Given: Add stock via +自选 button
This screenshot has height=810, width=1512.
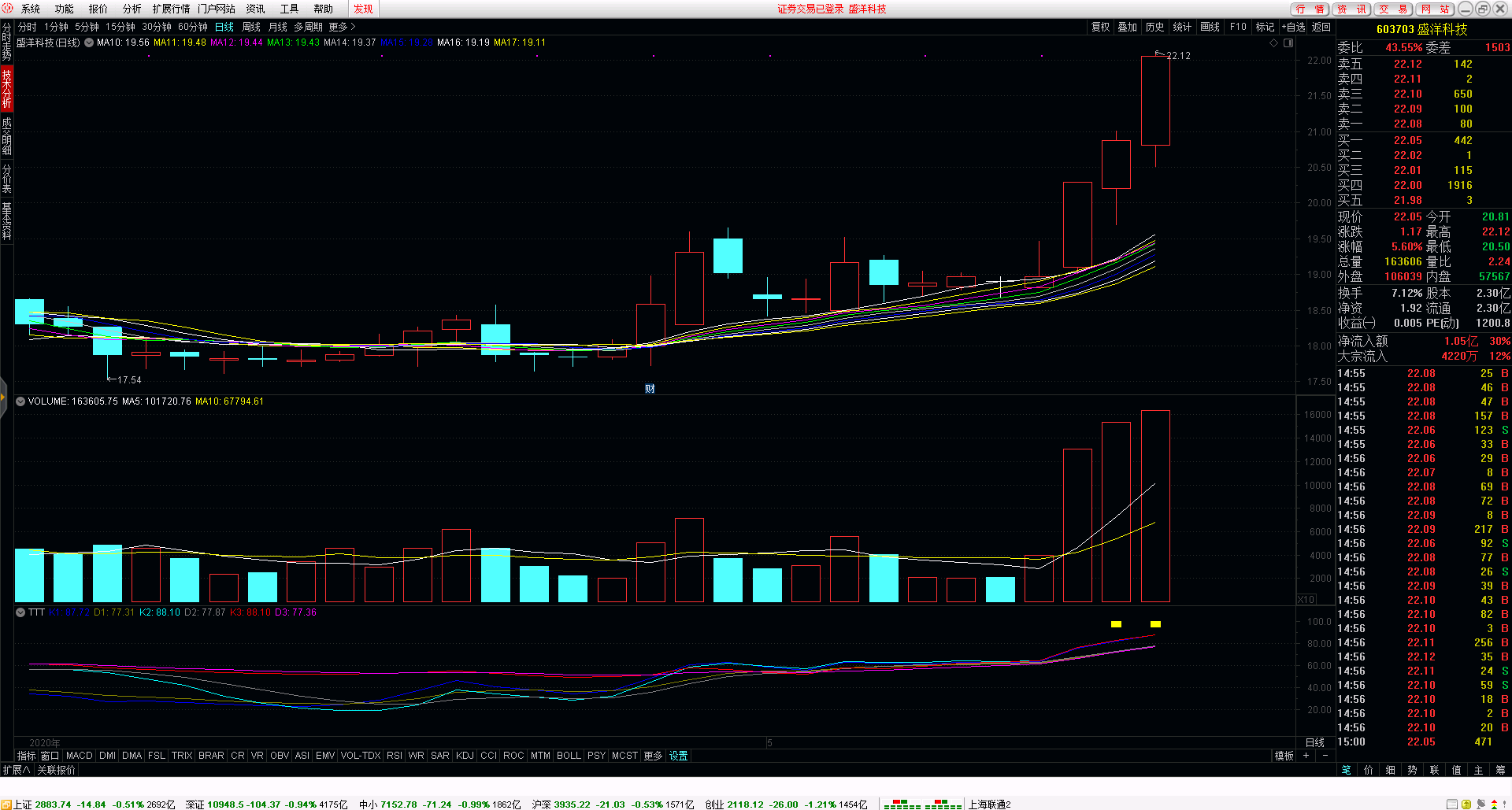Looking at the screenshot, I should point(1293,27).
